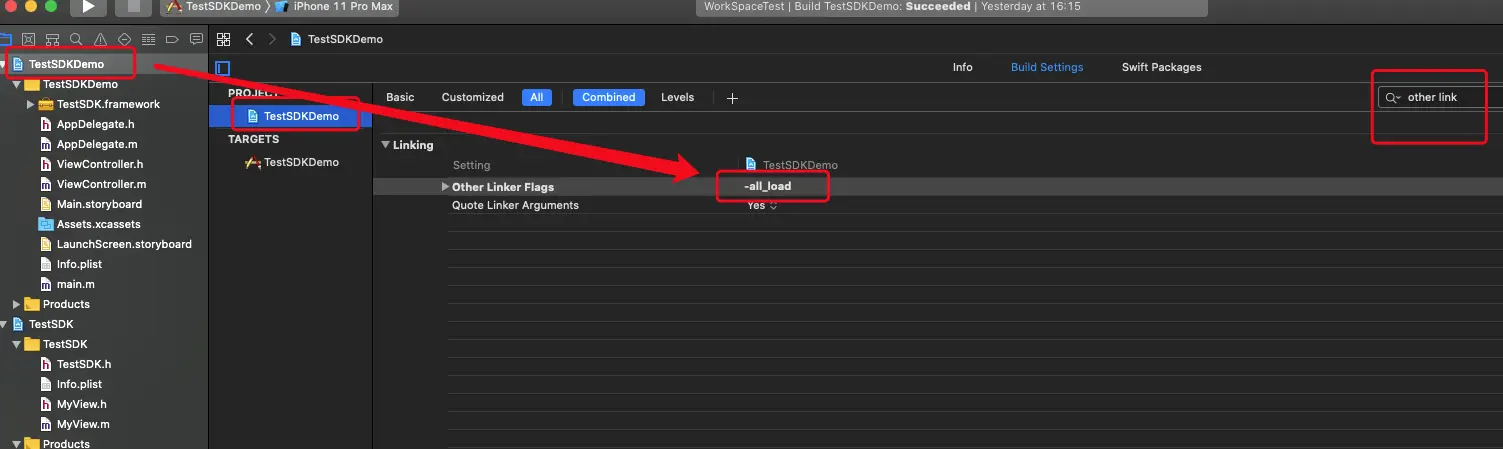Go forward in editor history
Screen dimensions: 1503x449
coord(272,39)
